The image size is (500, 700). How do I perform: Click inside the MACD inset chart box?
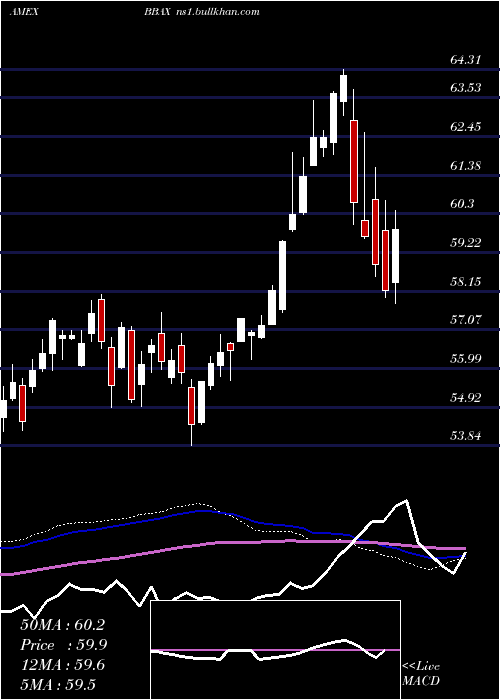(275, 650)
